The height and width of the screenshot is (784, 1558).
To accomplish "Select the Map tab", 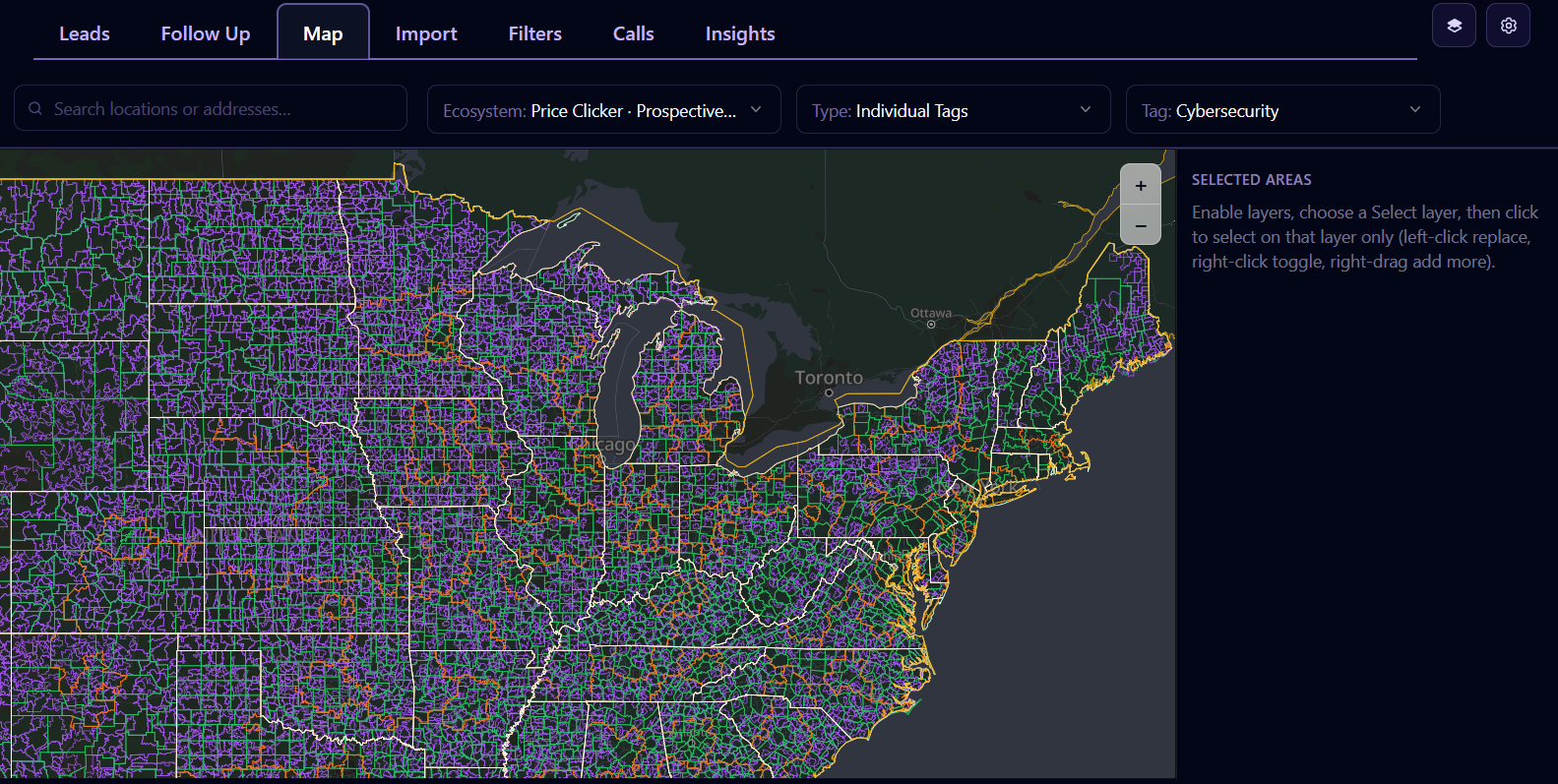I will pyautogui.click(x=323, y=33).
